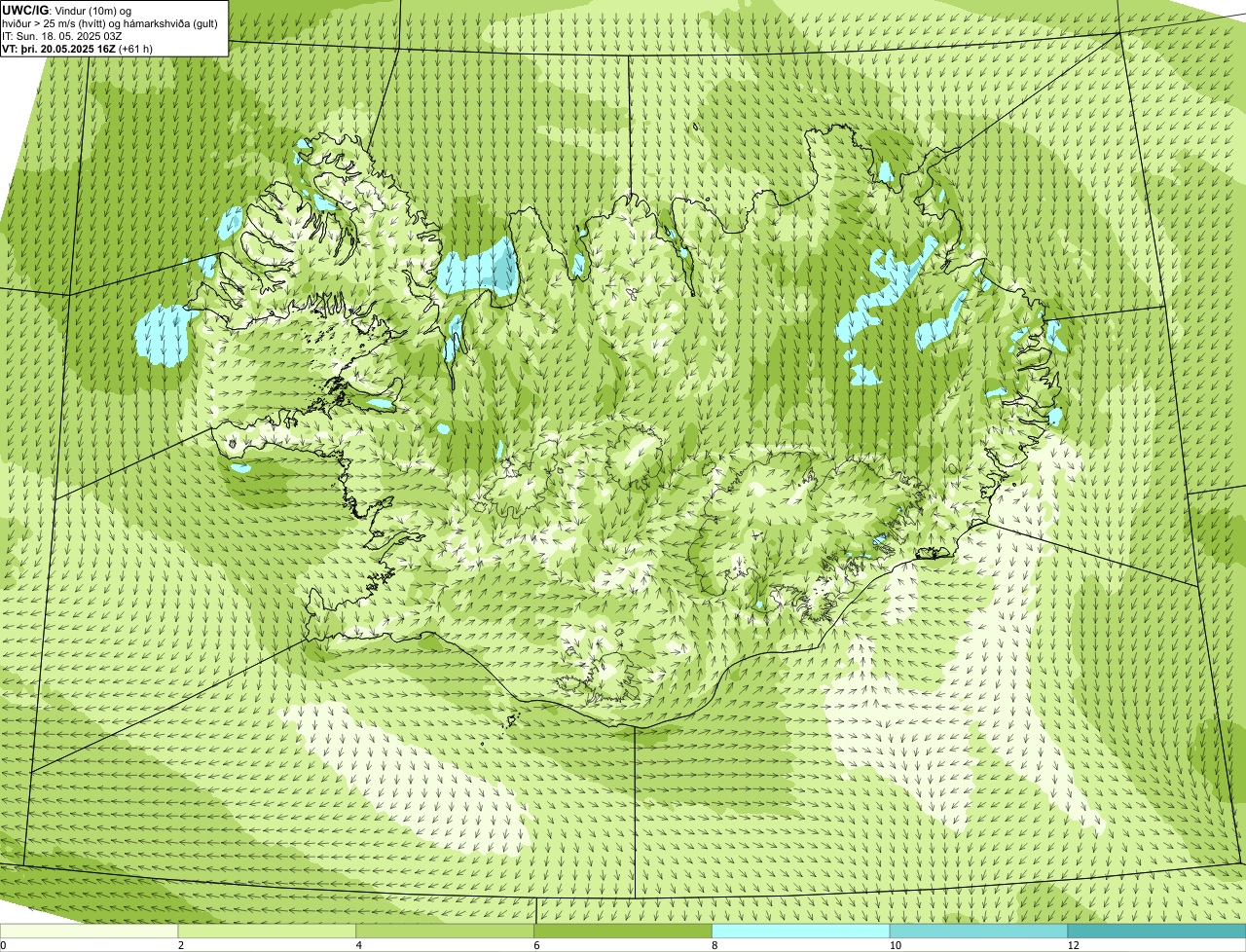The height and width of the screenshot is (952, 1246).
Task: Click the darkest teal legend swatch above 12
Action: pos(1157,931)
